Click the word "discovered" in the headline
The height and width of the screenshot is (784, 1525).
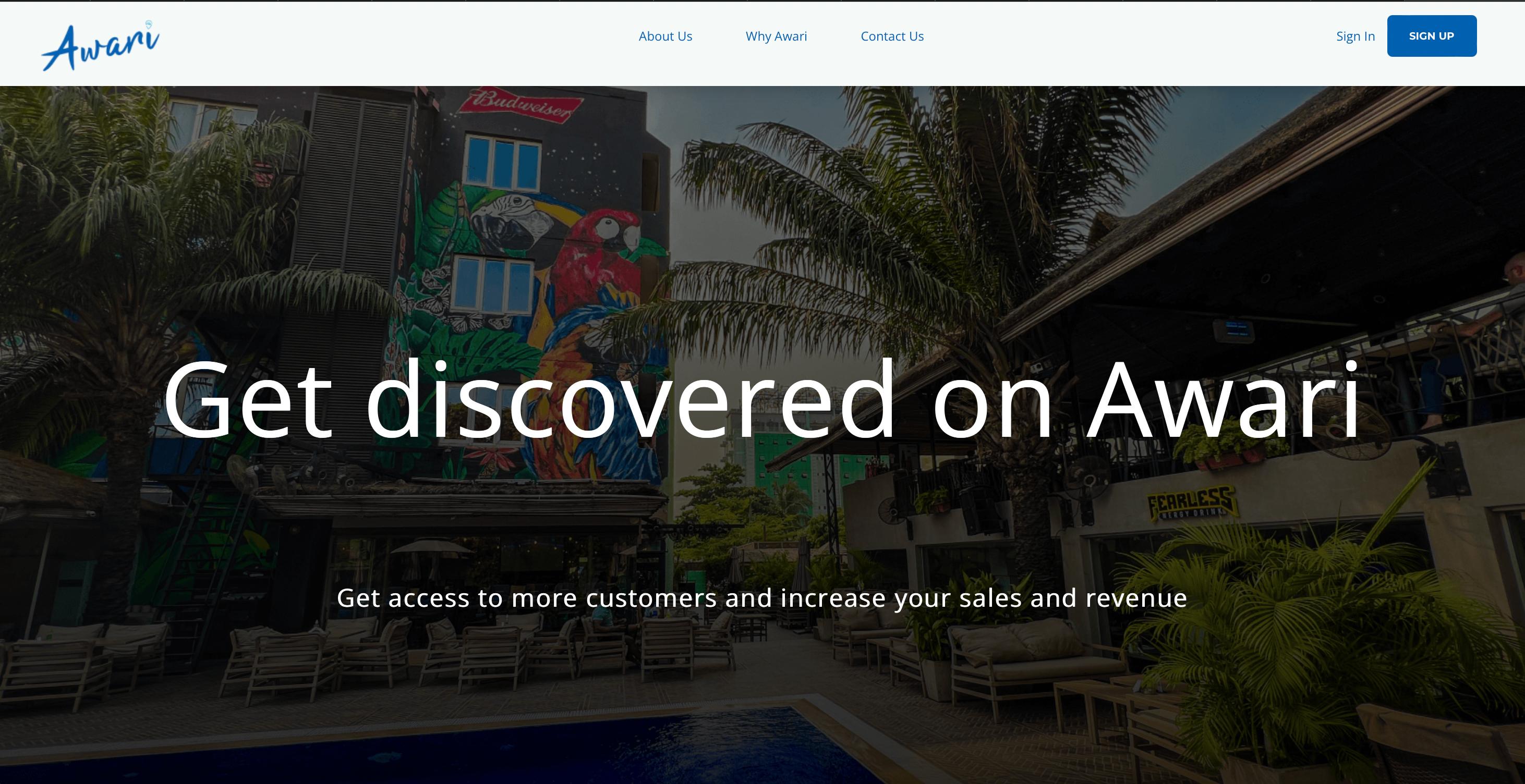coord(630,399)
